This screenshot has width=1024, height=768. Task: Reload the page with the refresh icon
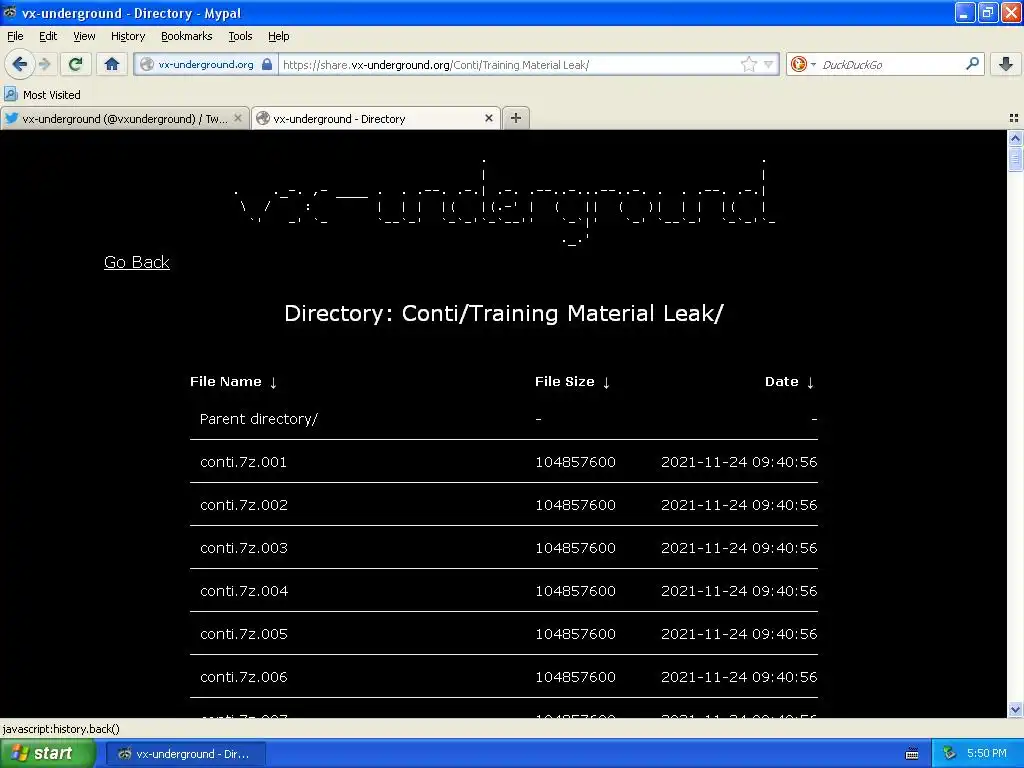(x=75, y=64)
